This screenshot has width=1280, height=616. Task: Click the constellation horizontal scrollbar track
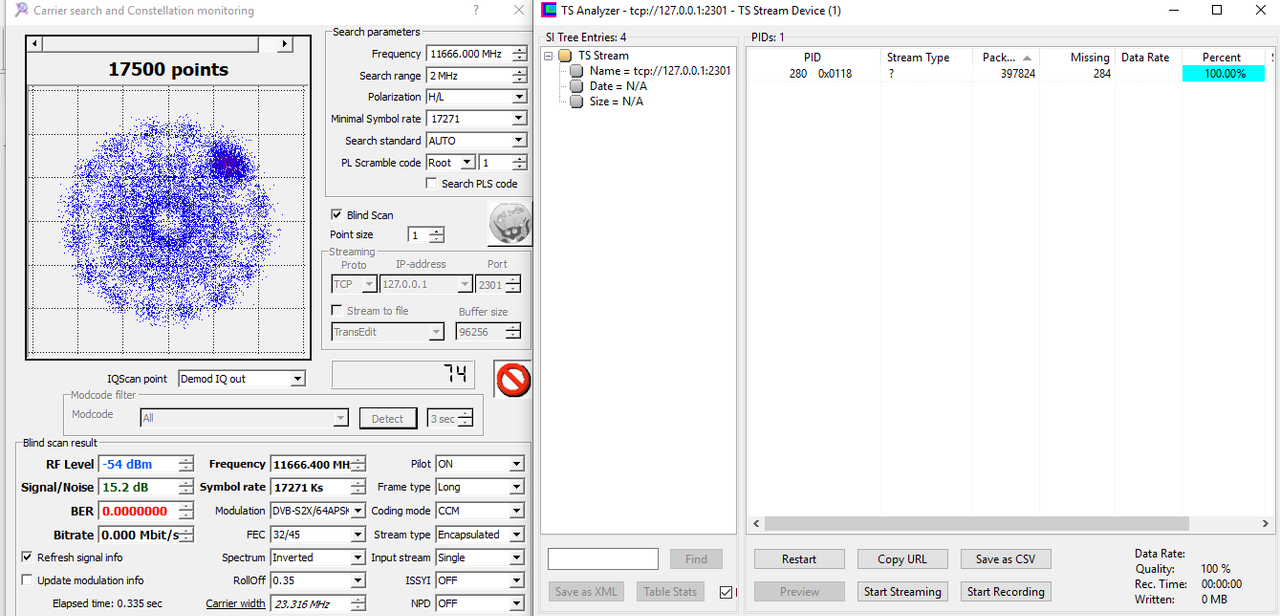pyautogui.click(x=160, y=45)
